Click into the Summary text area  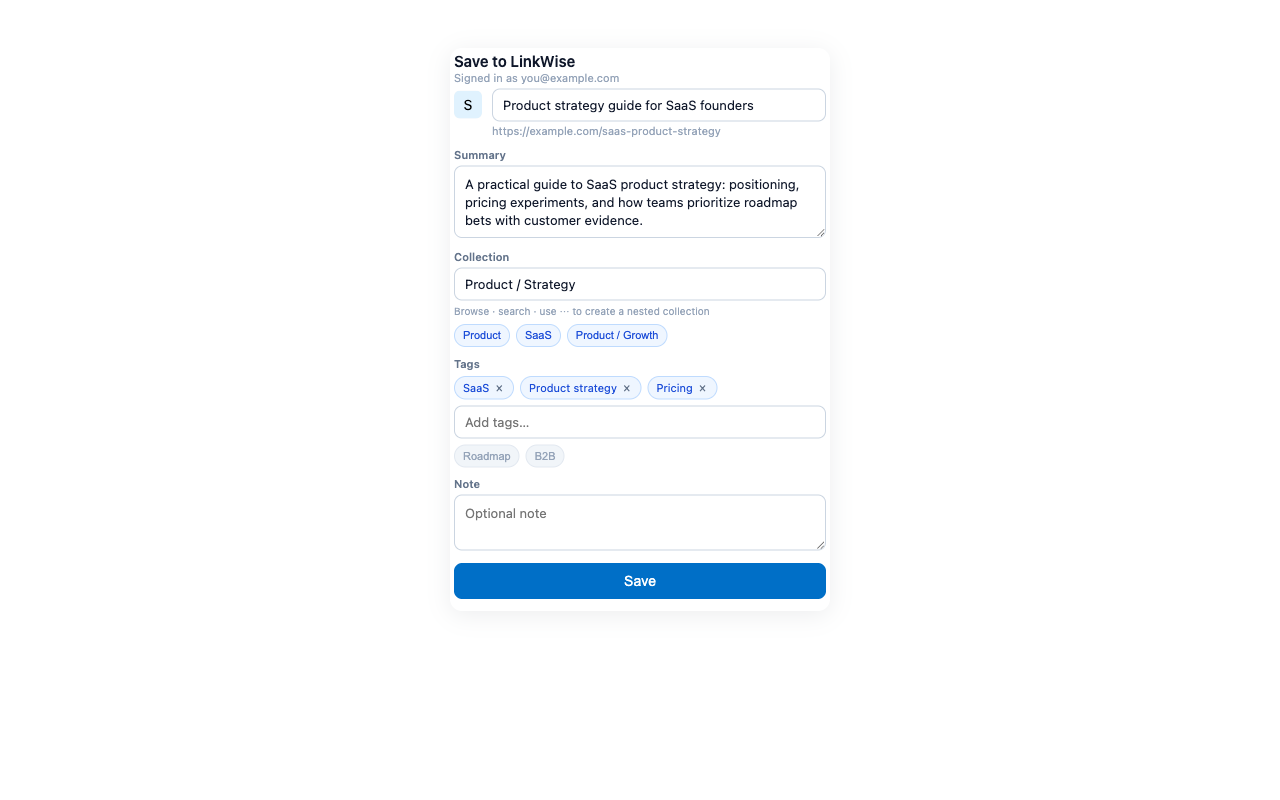click(640, 202)
